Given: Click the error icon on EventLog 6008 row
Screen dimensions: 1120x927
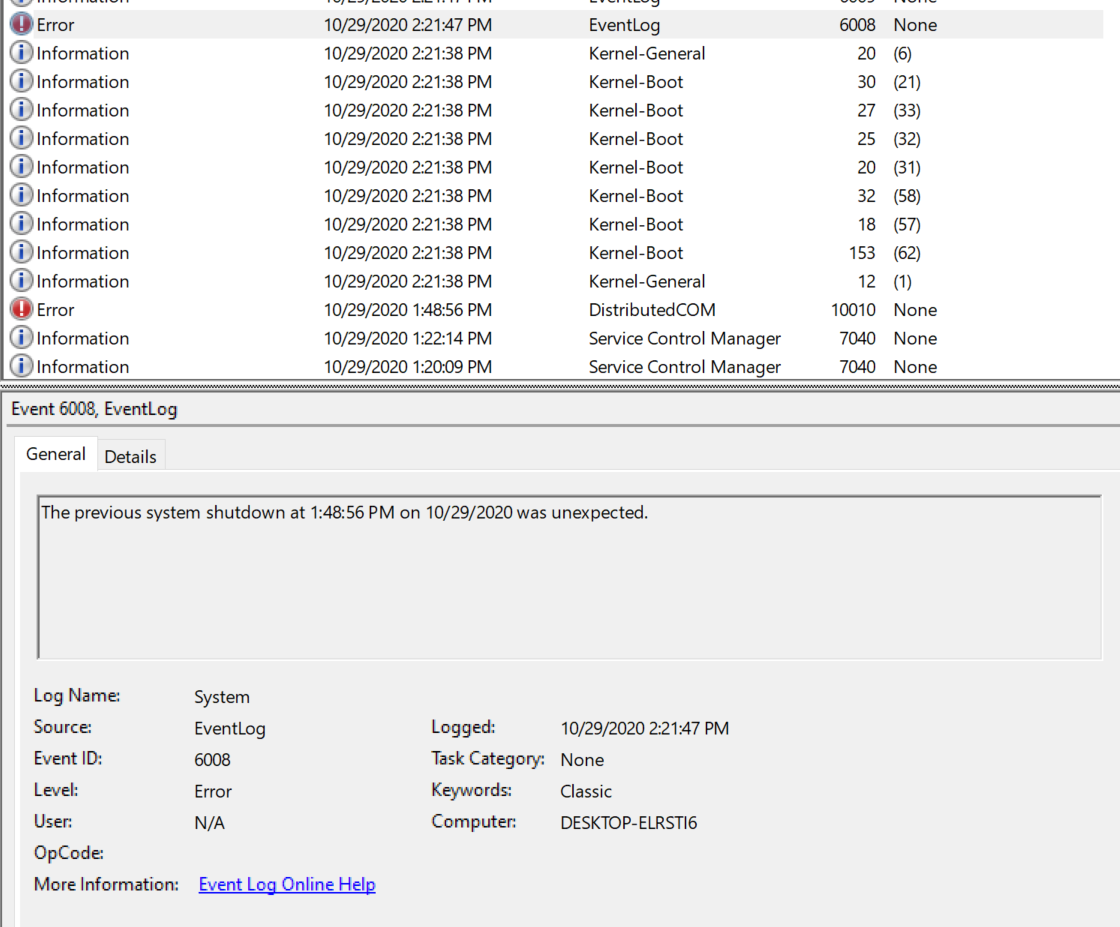Looking at the screenshot, I should click(x=21, y=25).
